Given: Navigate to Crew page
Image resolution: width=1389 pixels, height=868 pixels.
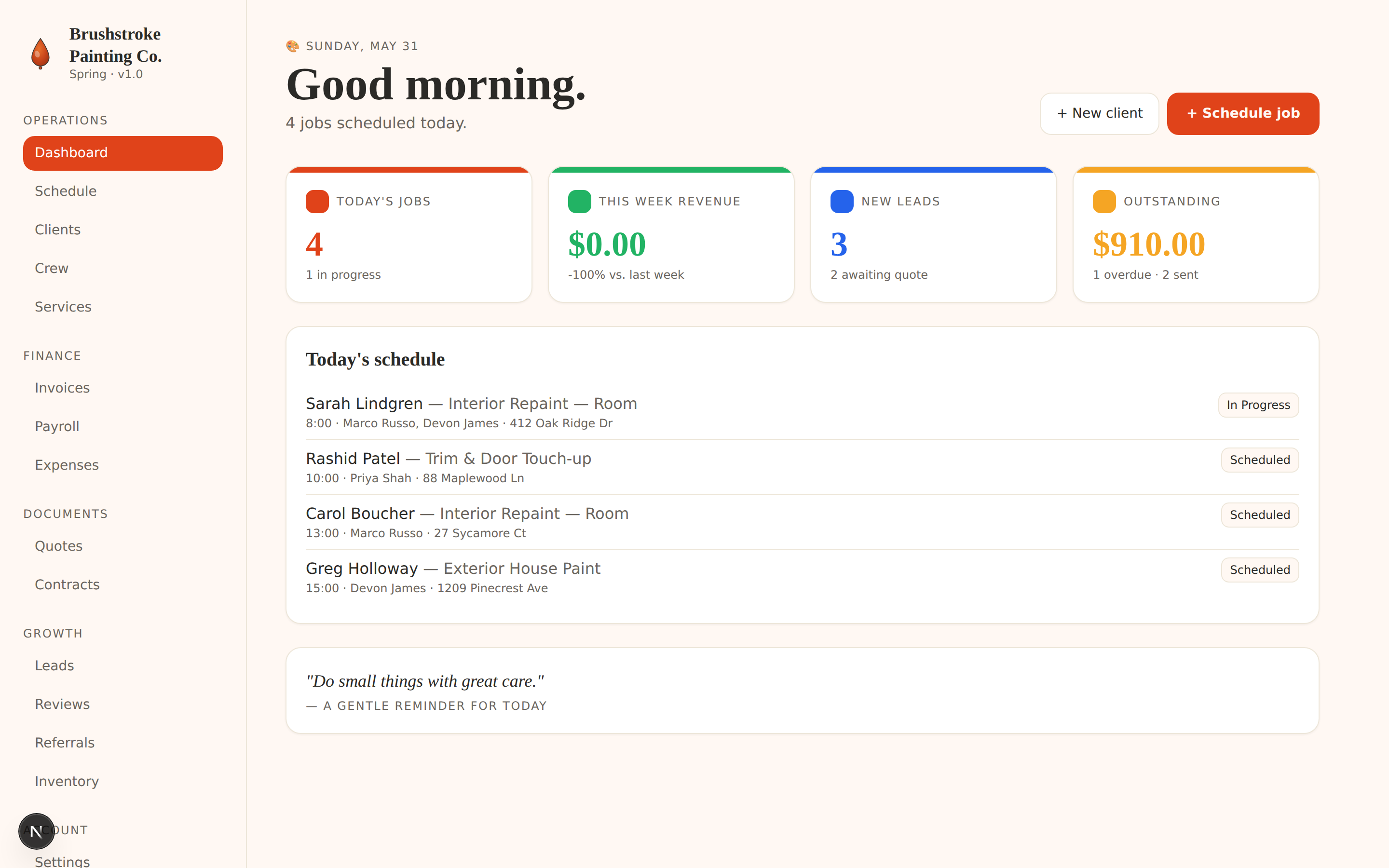Looking at the screenshot, I should 123,268.
